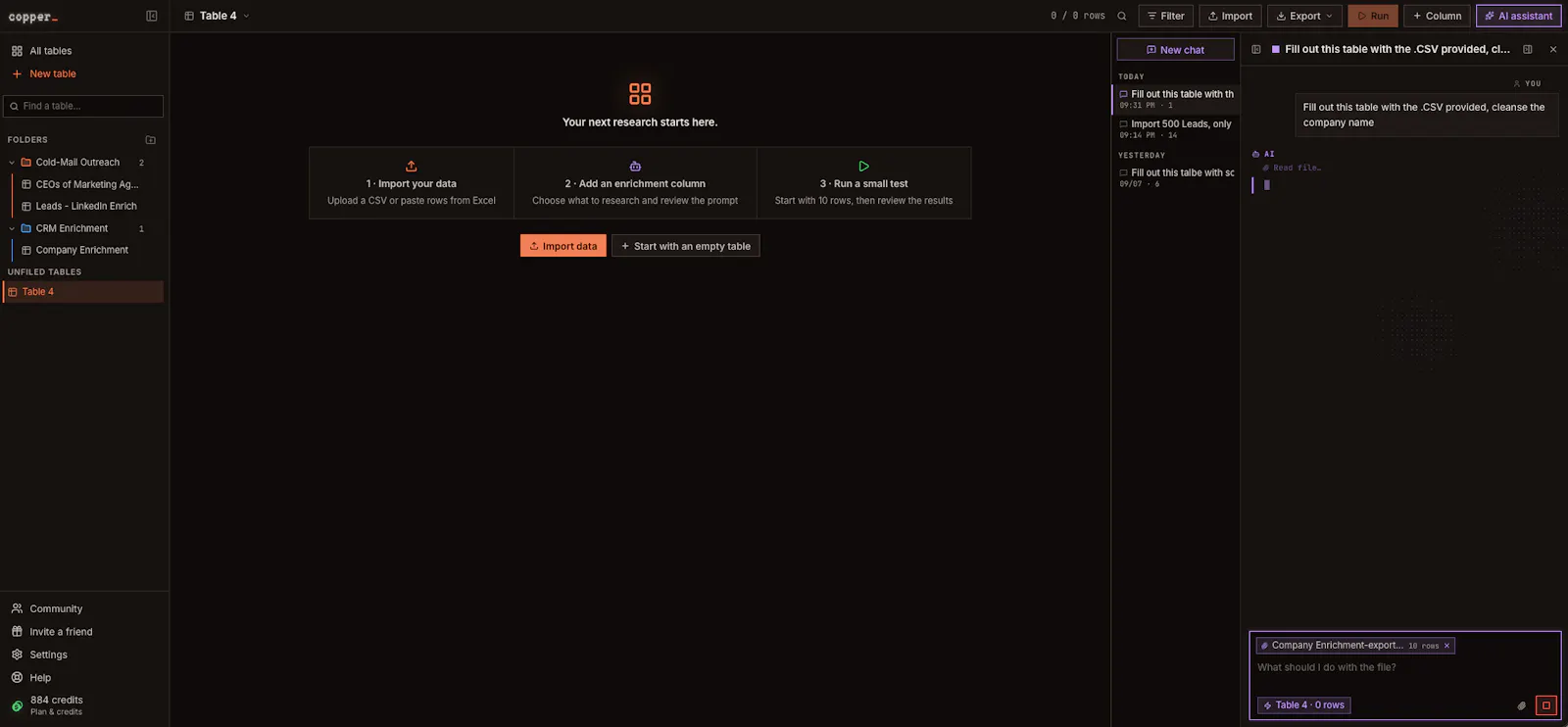Open Help

40,677
